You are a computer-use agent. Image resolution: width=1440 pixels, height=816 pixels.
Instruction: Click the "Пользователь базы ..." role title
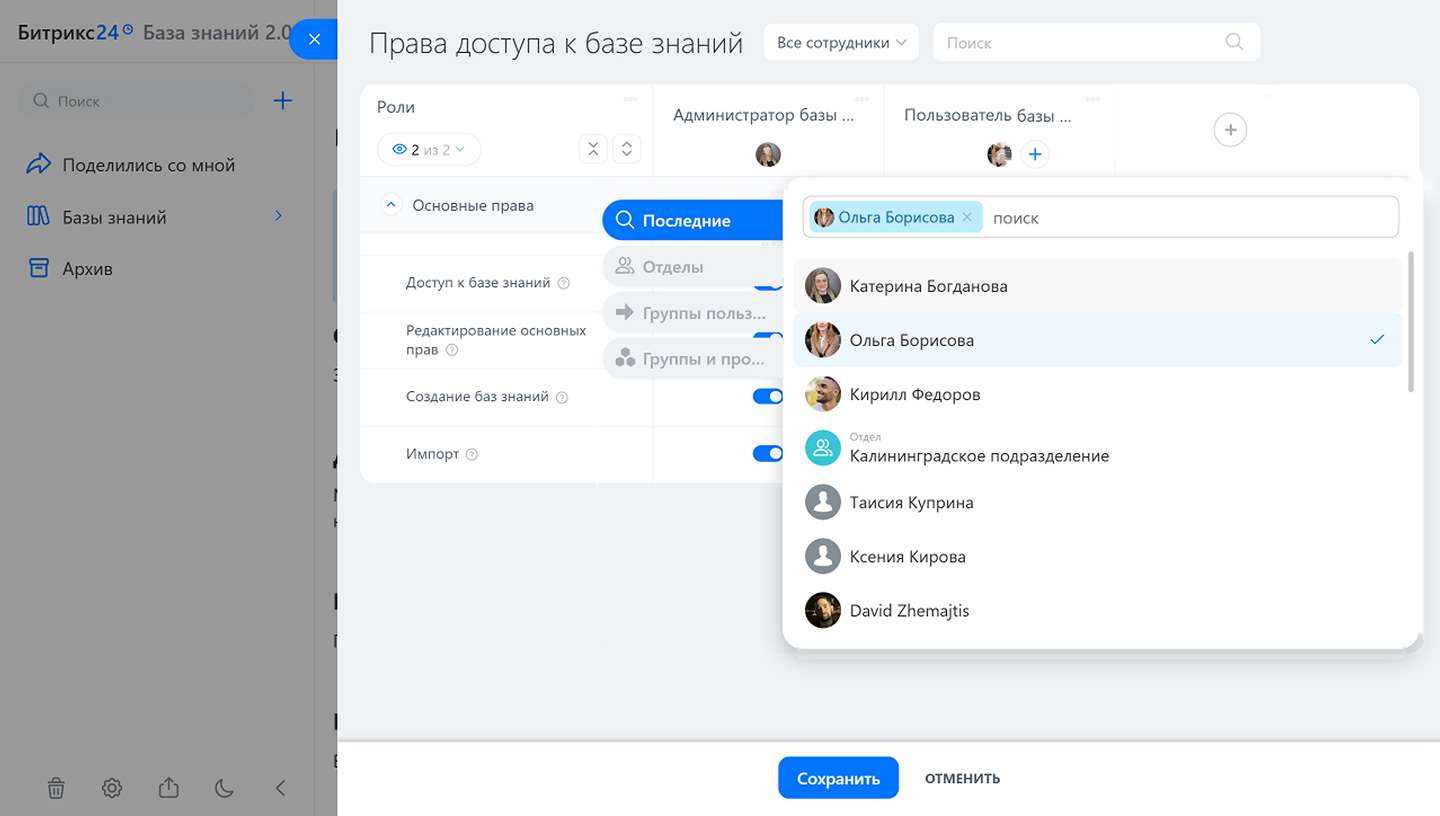(987, 115)
